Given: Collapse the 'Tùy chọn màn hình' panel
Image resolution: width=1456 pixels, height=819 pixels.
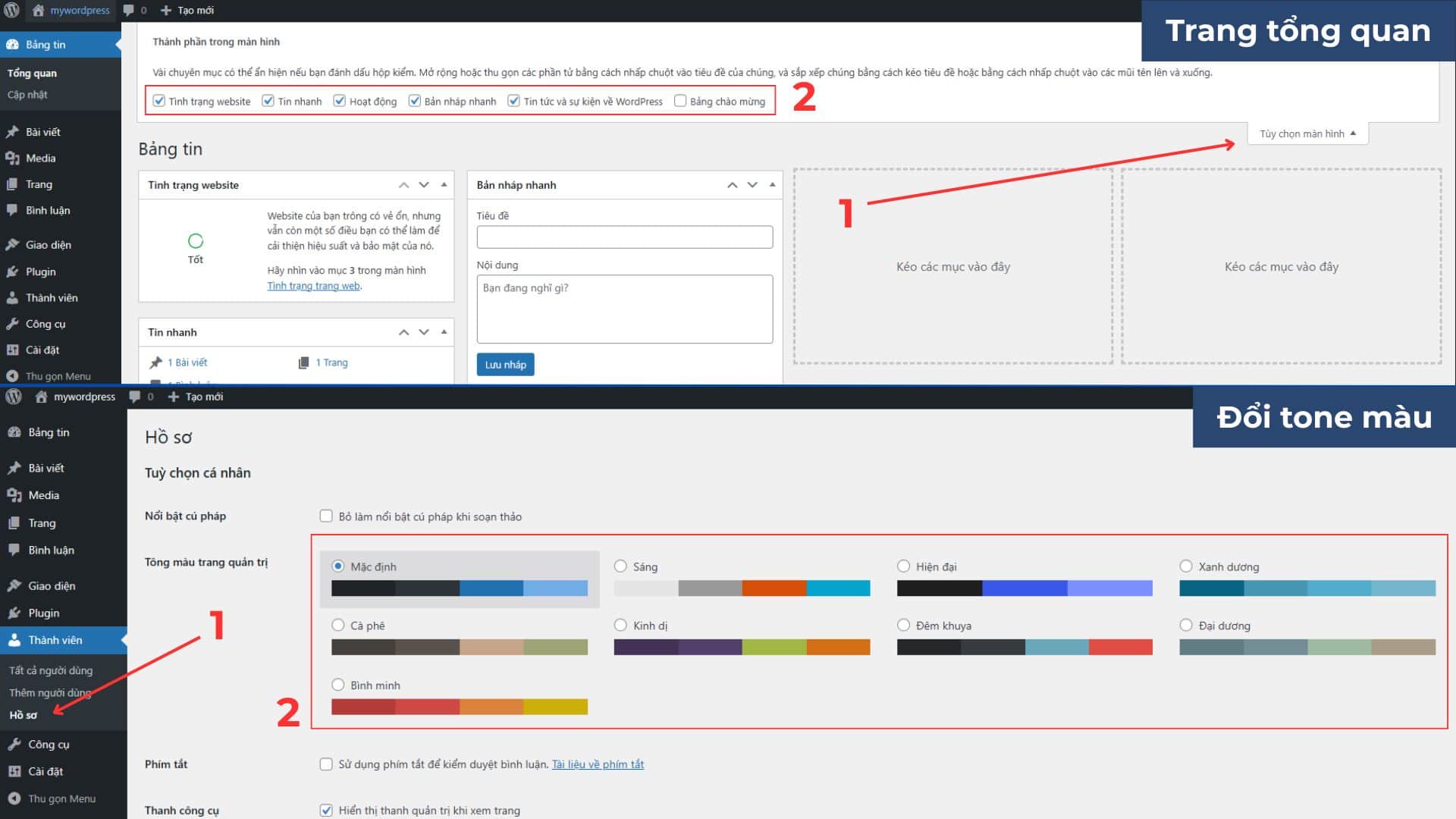Looking at the screenshot, I should 1307,133.
